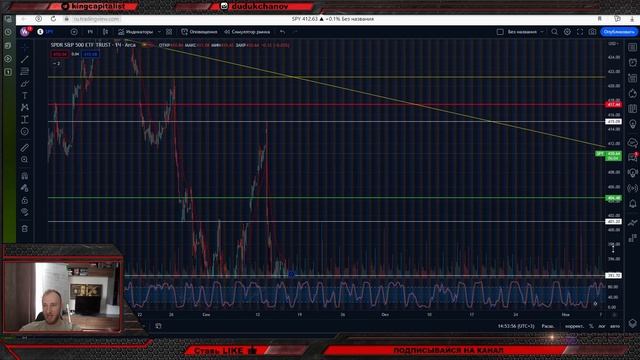Viewport: 640px width, 360px height.
Task: Open the user profile avatar menu
Action: pyautogui.click(x=24, y=31)
